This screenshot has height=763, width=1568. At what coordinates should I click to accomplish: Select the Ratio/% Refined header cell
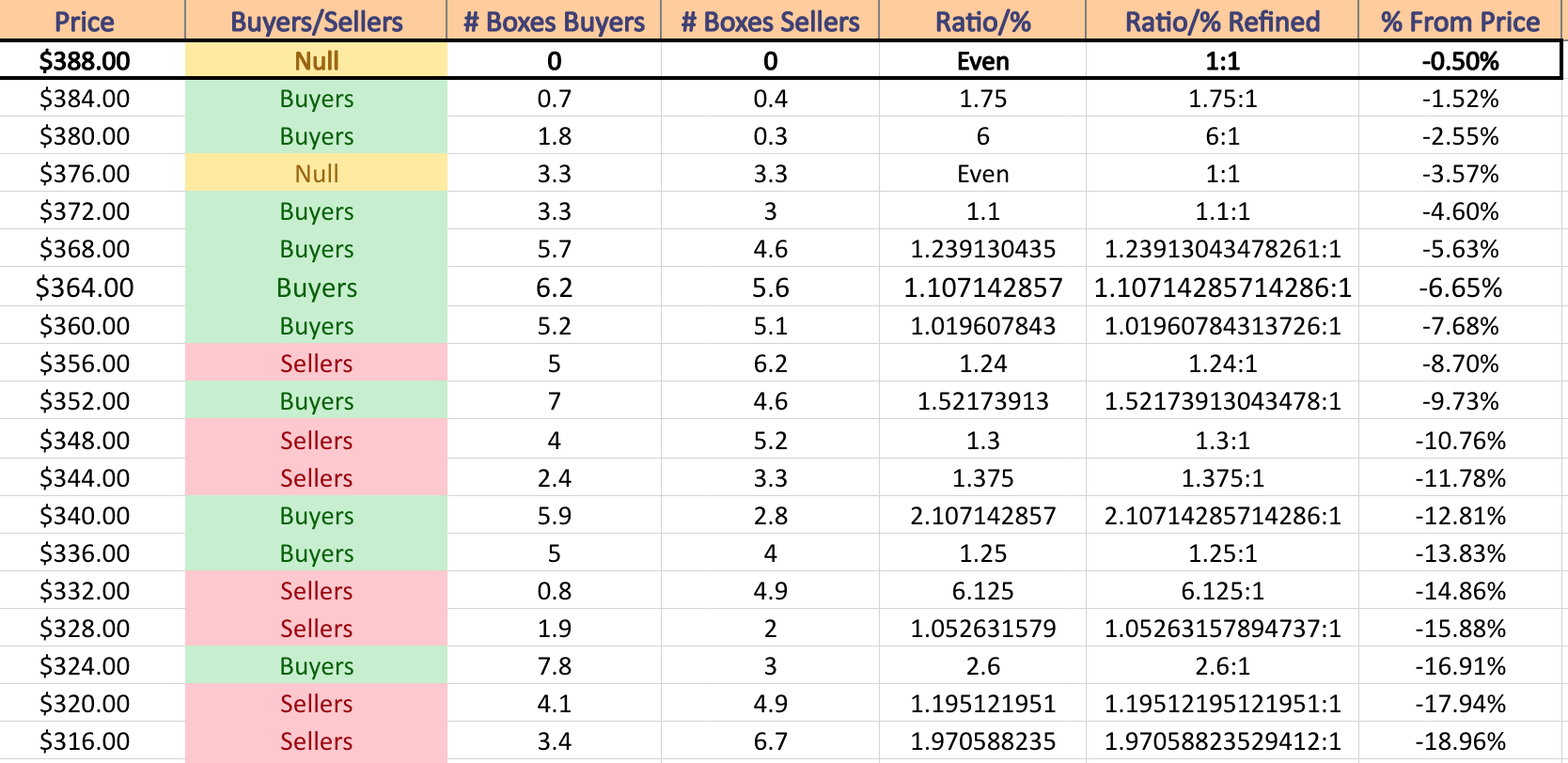click(1222, 21)
